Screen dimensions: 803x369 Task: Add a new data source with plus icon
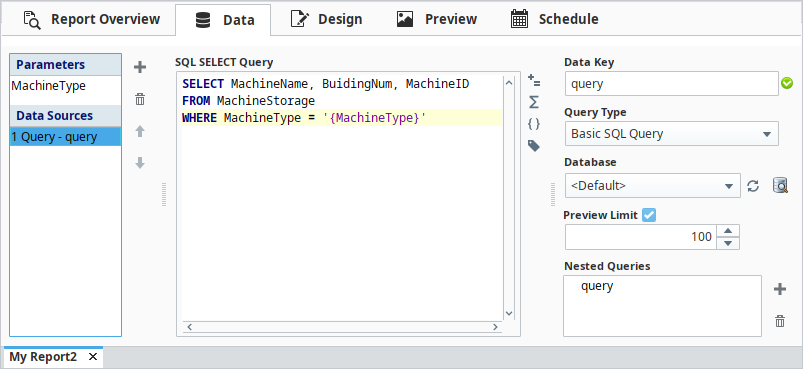tap(140, 68)
